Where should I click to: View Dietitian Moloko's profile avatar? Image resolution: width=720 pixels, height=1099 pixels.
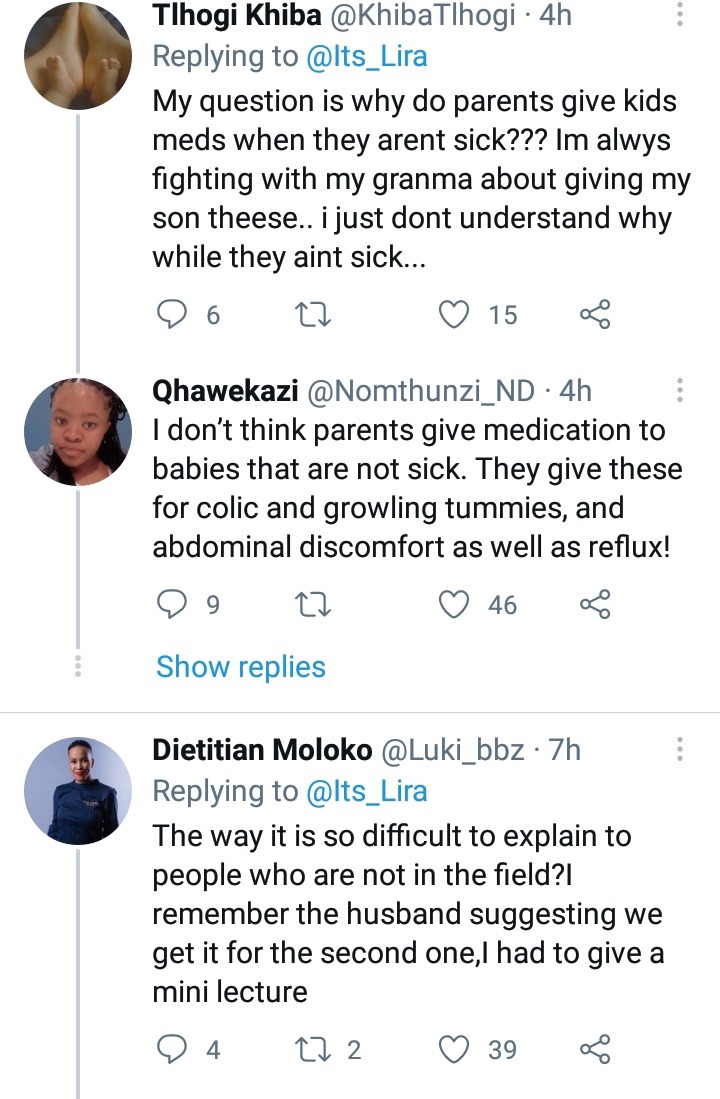78,790
